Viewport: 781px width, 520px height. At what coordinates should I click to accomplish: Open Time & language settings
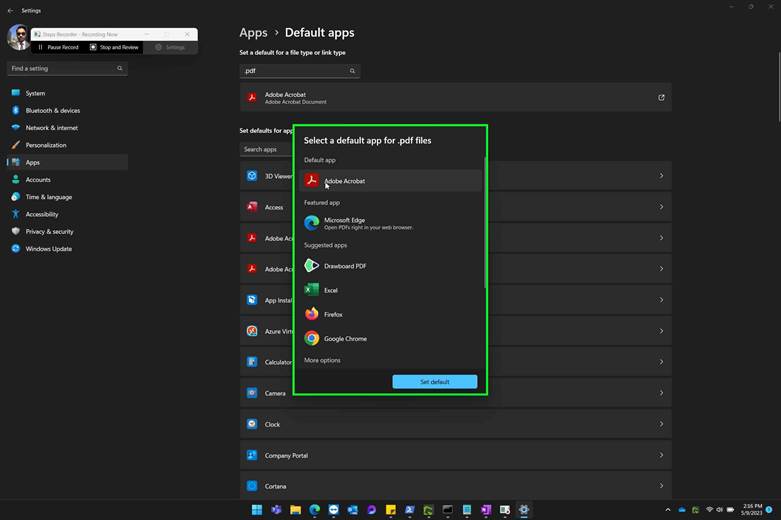[x=67, y=197]
